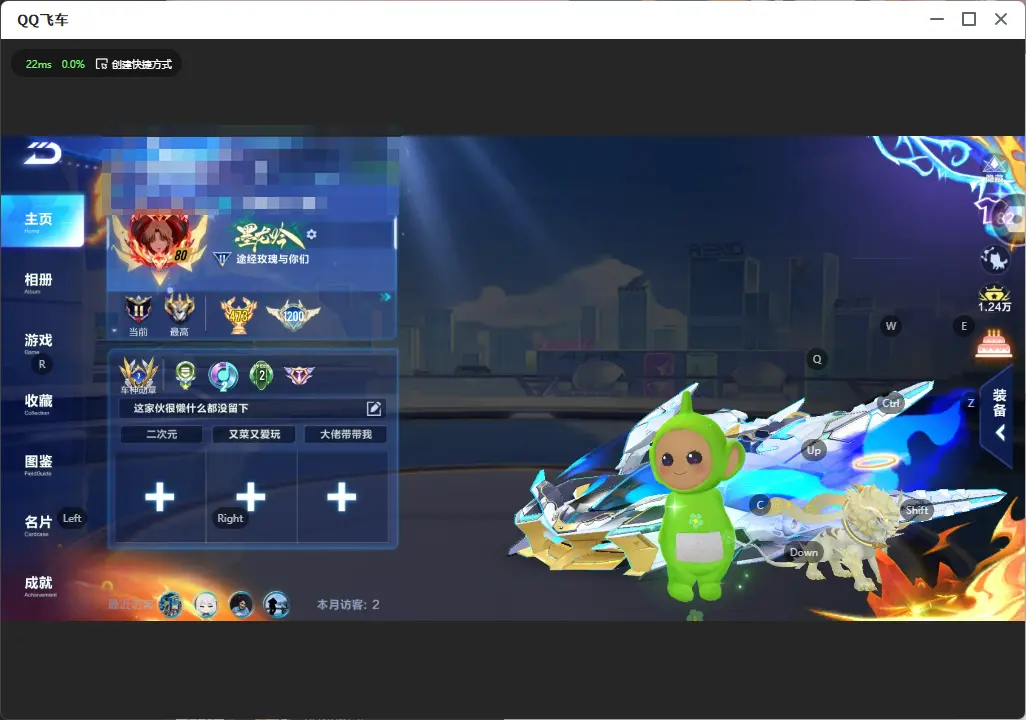
Task: Switch to the 相册 Album tab
Action: (38, 281)
